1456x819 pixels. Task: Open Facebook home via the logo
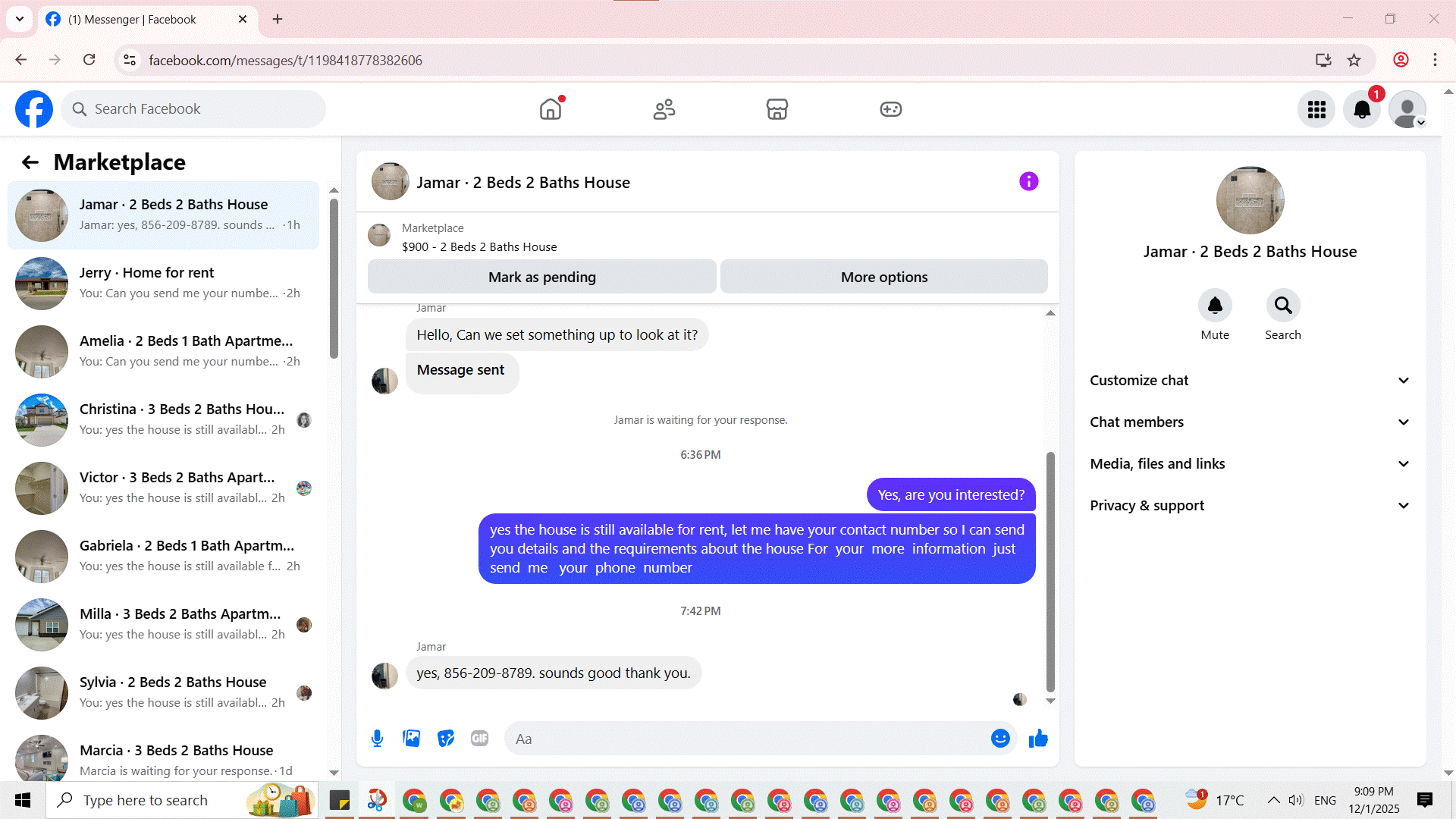(x=34, y=109)
